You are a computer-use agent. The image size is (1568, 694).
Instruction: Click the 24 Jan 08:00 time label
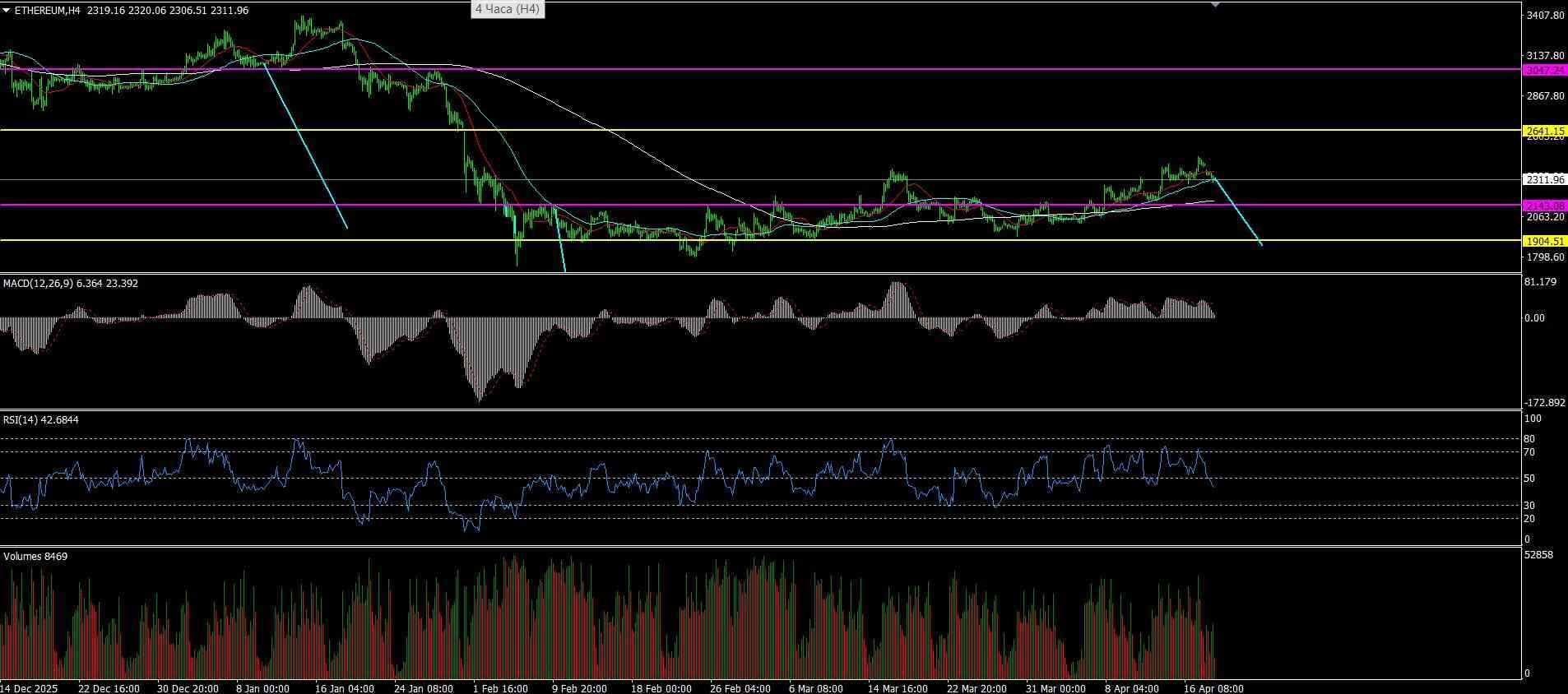(x=424, y=689)
